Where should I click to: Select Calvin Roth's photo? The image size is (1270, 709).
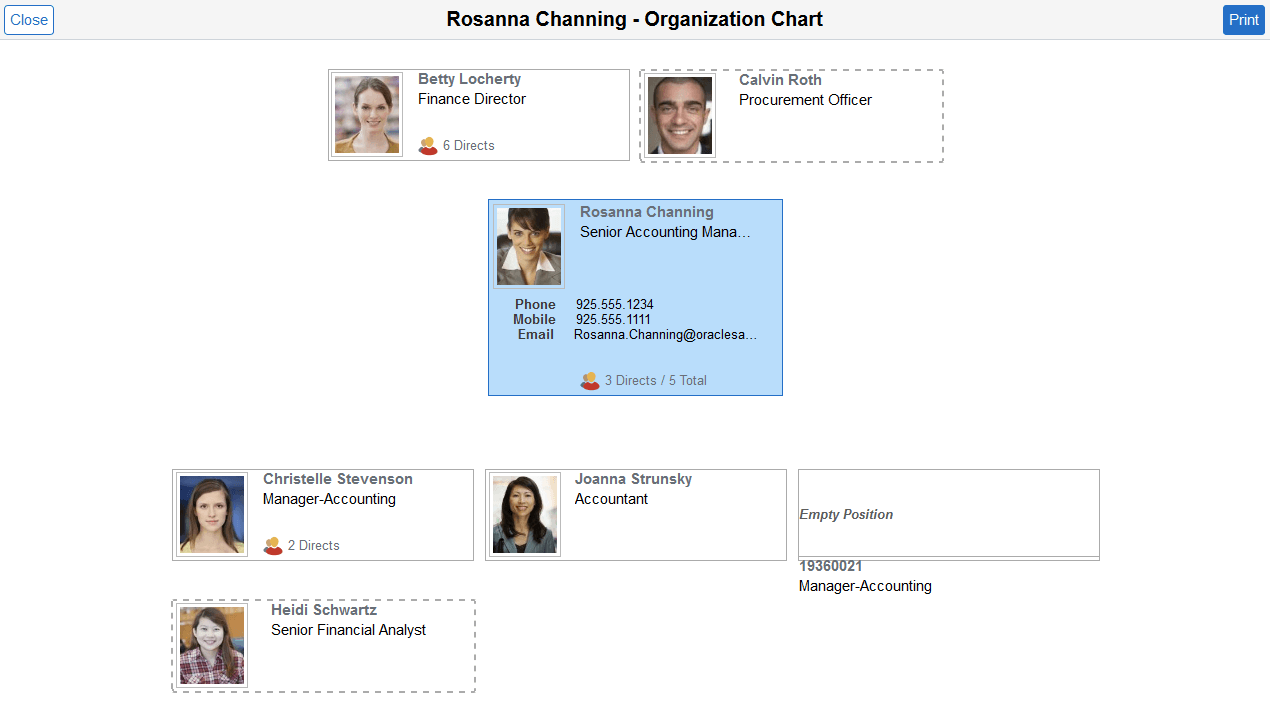[679, 115]
